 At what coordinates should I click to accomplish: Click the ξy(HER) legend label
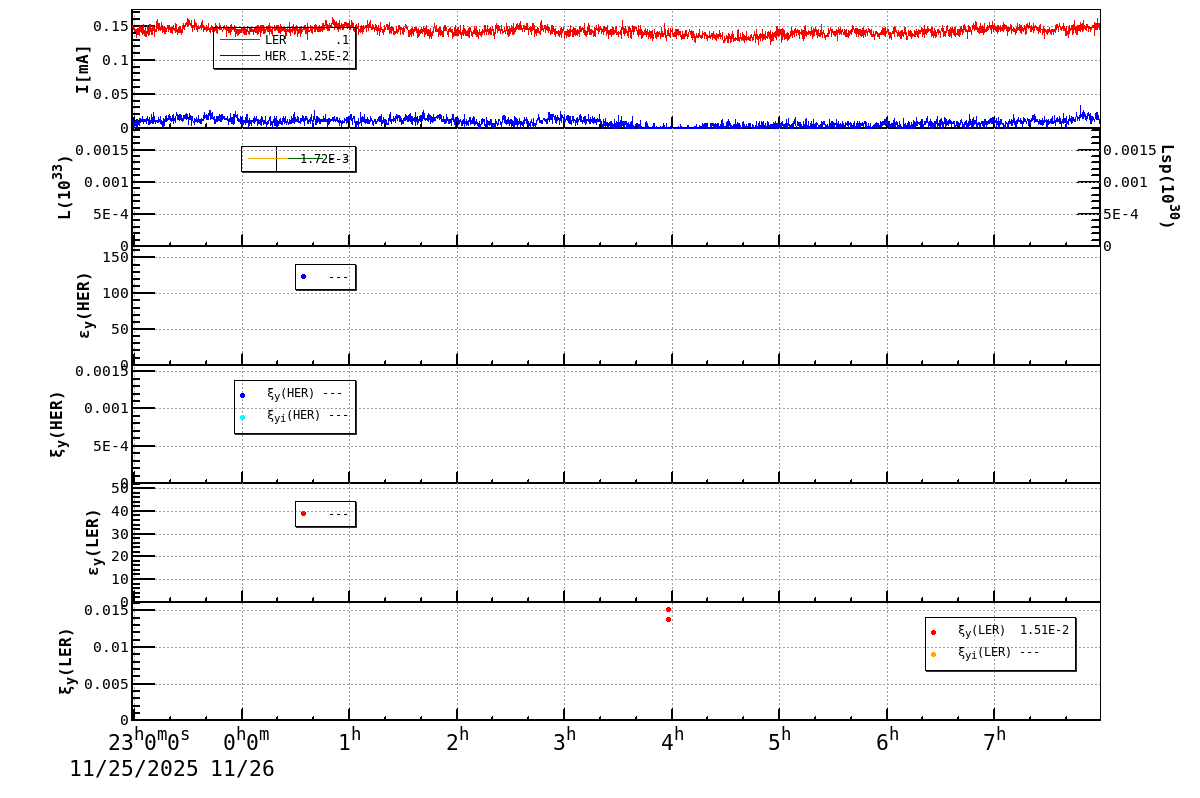(x=290, y=394)
